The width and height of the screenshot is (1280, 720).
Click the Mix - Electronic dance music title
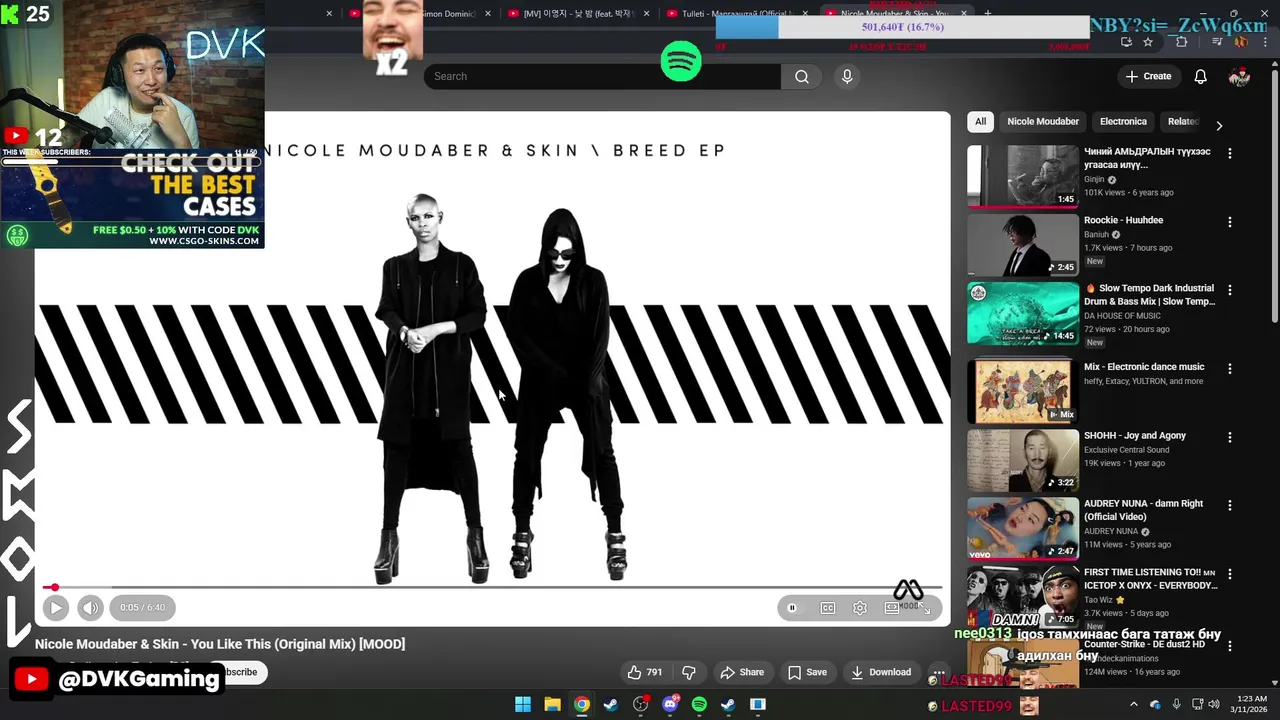coord(1144,367)
